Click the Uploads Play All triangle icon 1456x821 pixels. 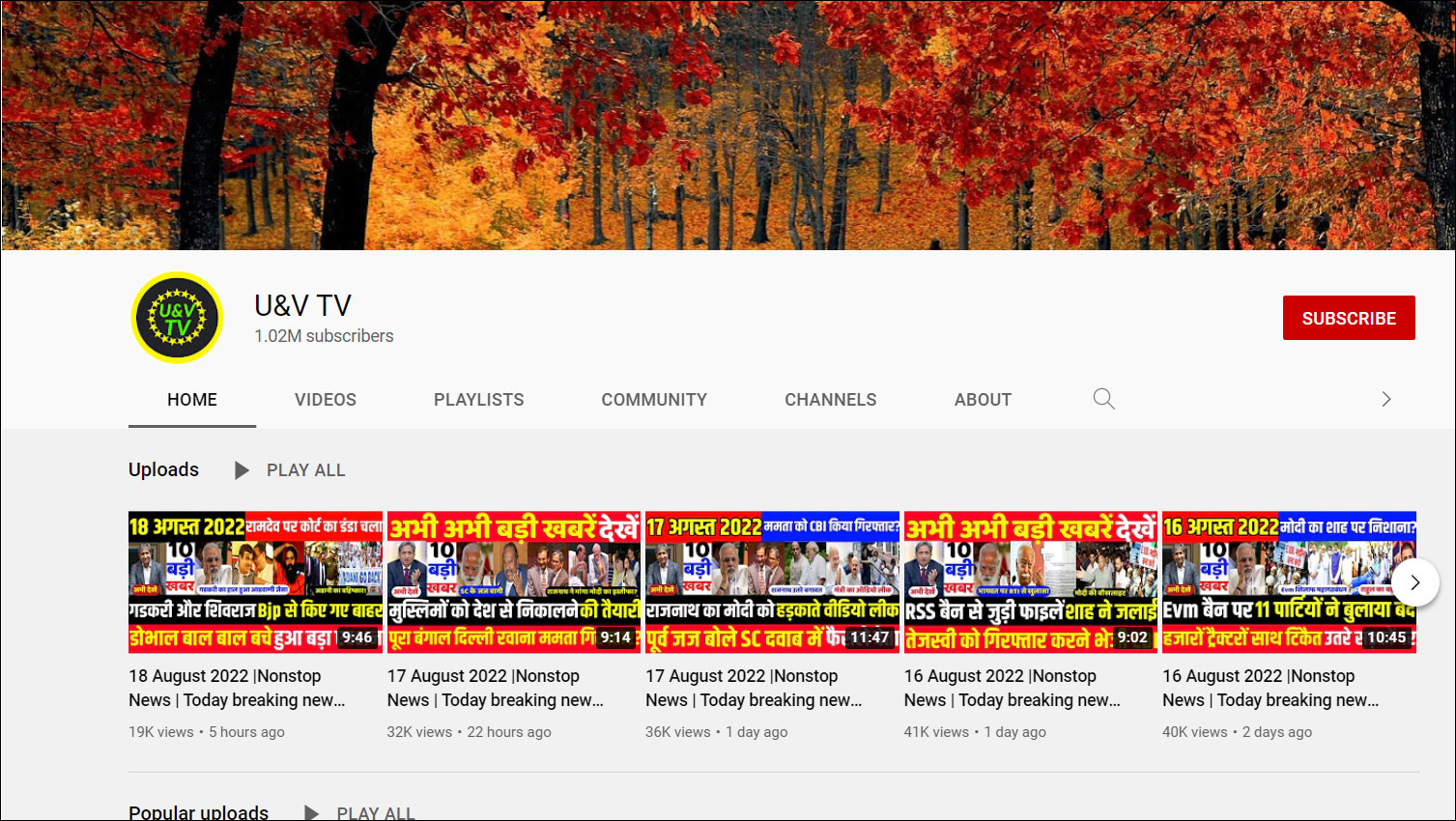click(x=242, y=470)
